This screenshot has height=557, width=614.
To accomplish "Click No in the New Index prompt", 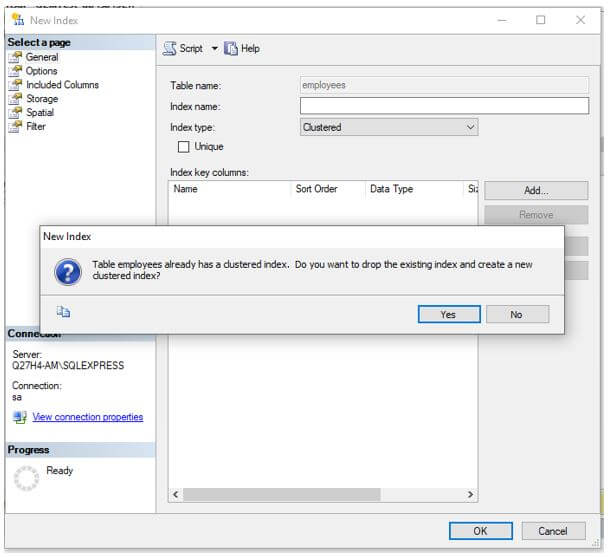I will (517, 314).
